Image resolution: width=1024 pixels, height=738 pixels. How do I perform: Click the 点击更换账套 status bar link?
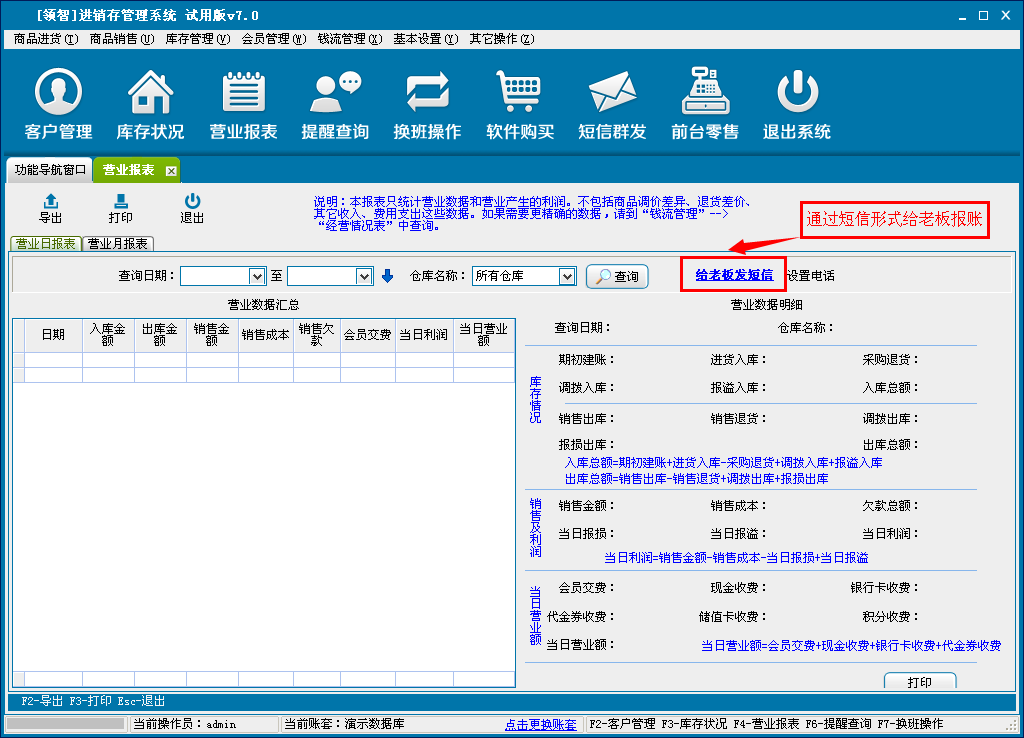pyautogui.click(x=541, y=724)
